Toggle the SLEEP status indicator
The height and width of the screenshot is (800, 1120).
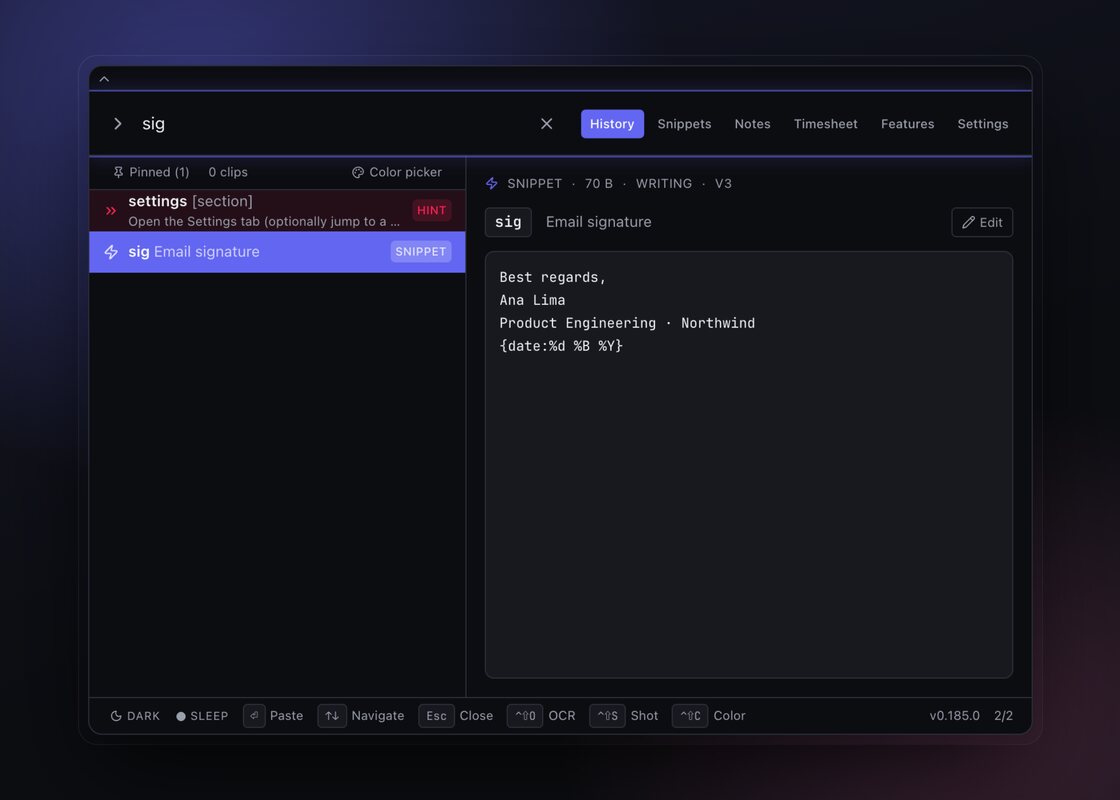point(202,716)
